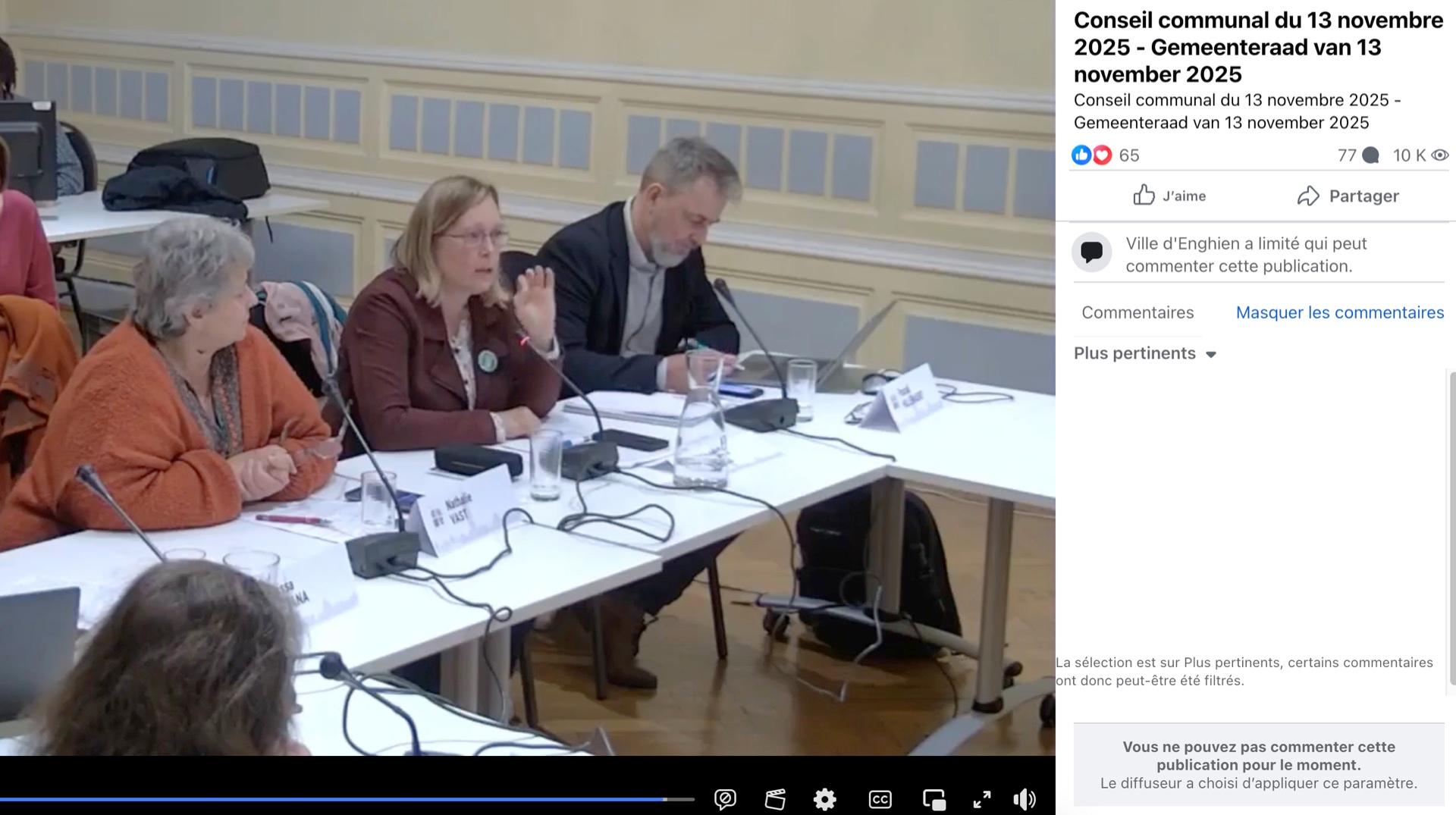Click Masquer les commentaires link

pyautogui.click(x=1339, y=312)
